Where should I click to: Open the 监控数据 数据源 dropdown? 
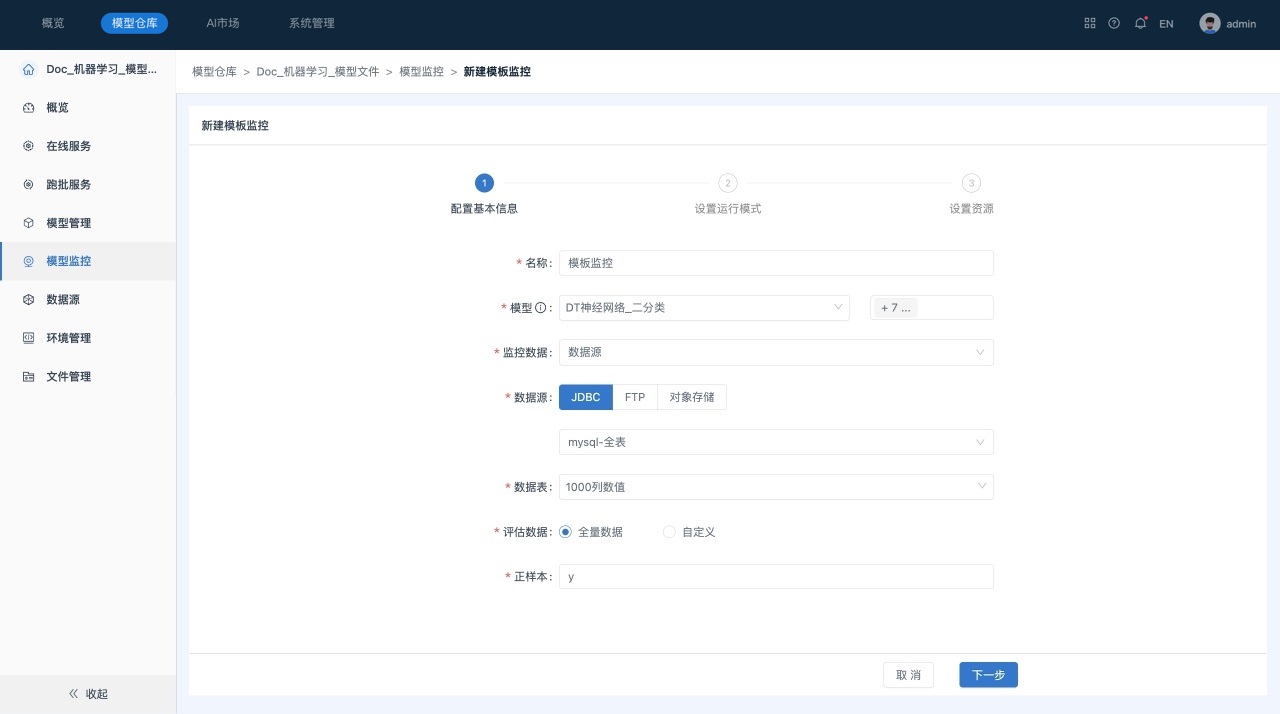[776, 352]
